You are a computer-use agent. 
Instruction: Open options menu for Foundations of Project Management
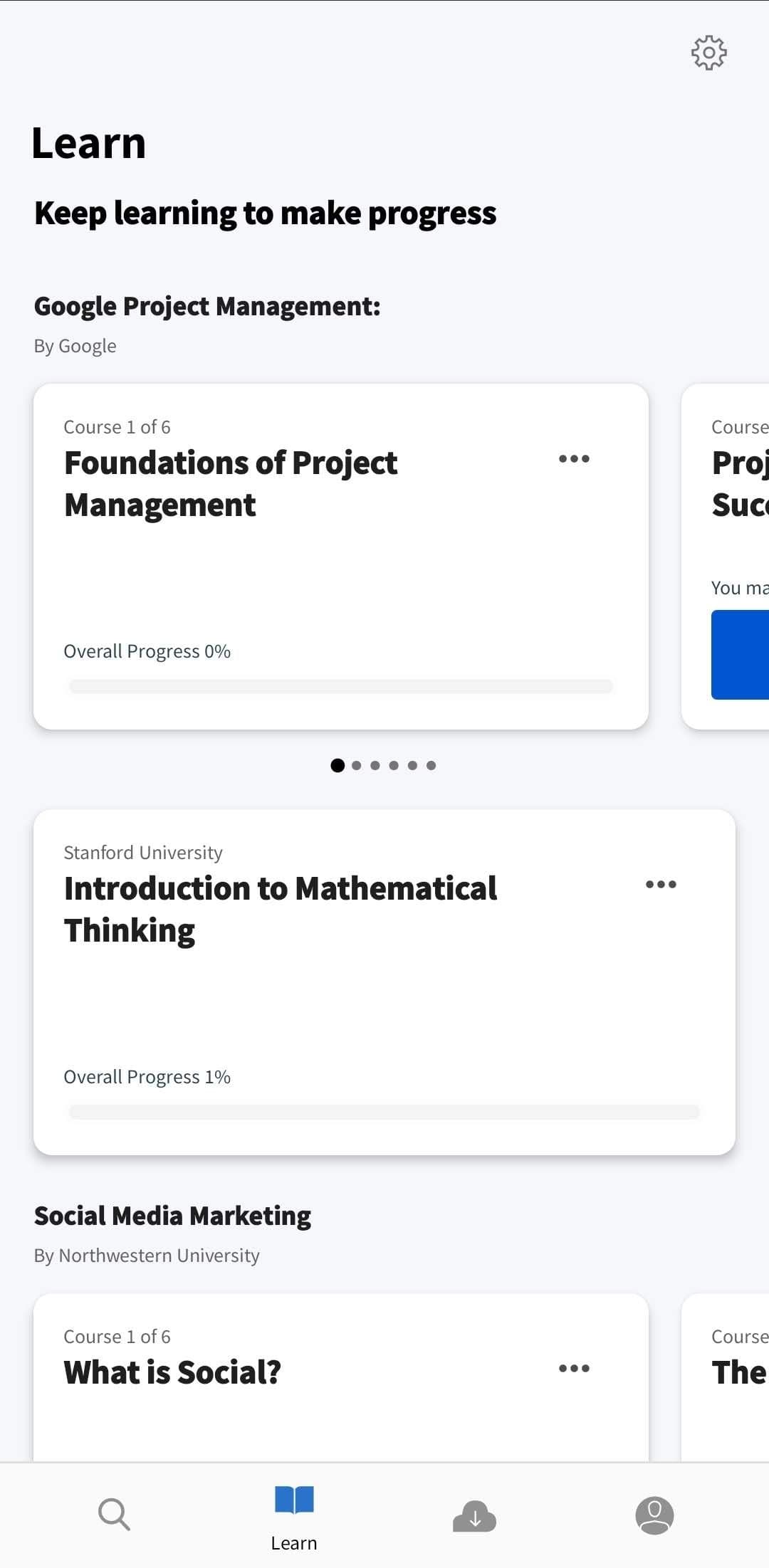coord(574,459)
